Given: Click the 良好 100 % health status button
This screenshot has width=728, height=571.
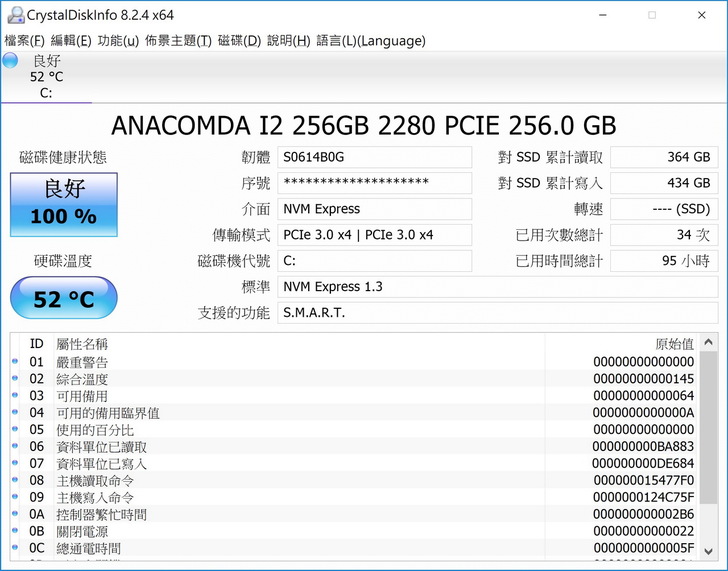Looking at the screenshot, I should (x=64, y=203).
